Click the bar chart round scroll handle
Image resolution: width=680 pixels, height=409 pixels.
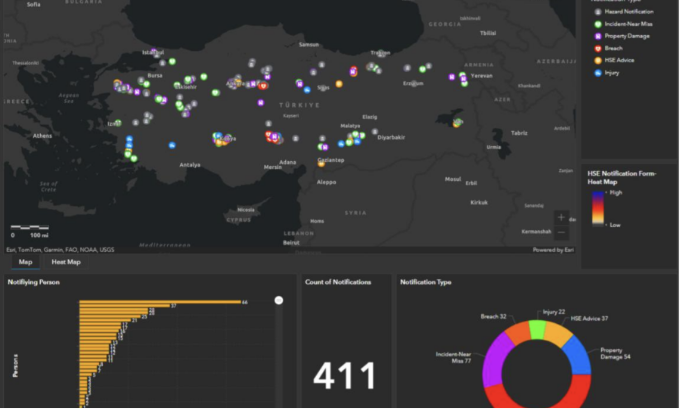[279, 299]
